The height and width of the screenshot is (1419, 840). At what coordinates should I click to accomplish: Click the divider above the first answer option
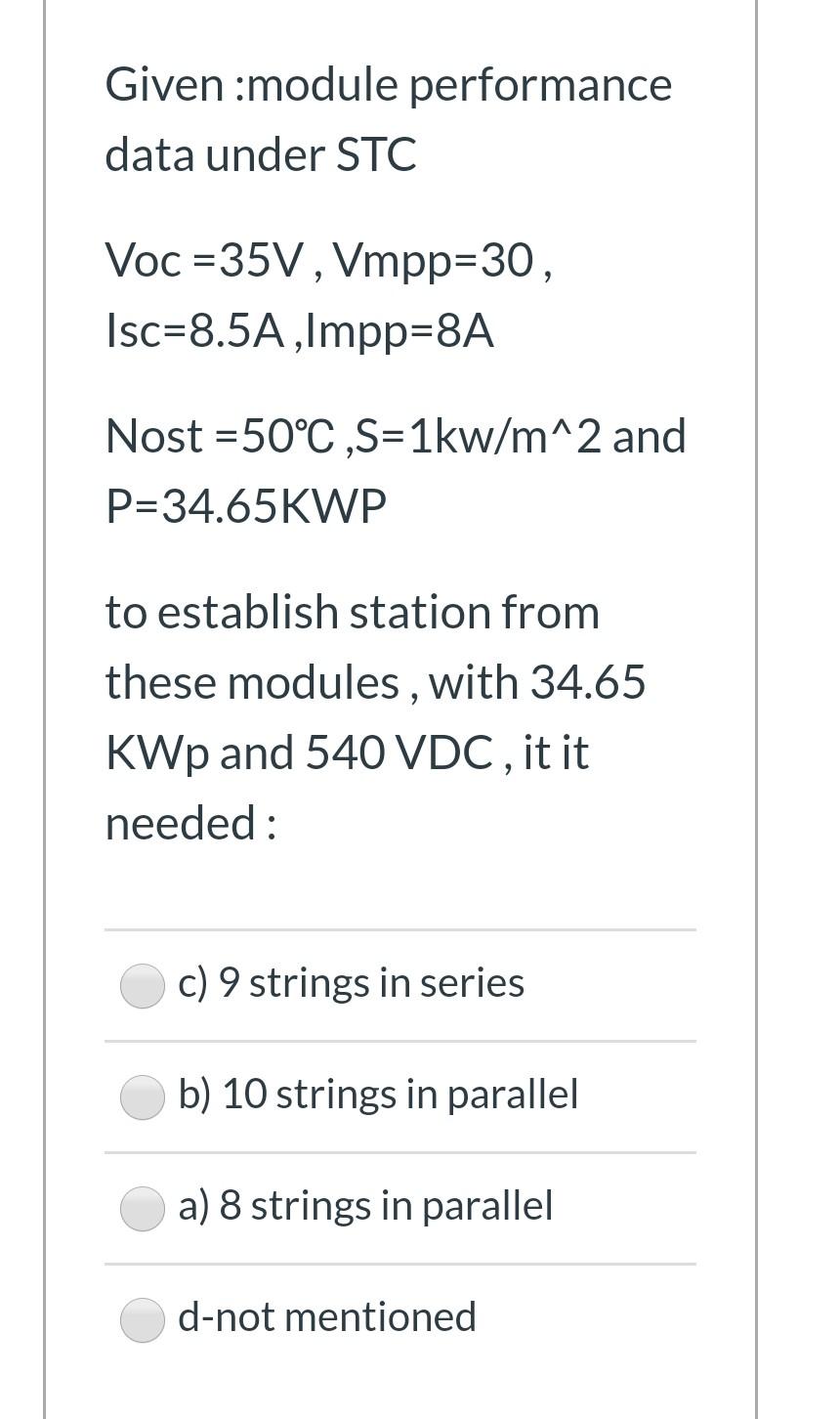400,928
